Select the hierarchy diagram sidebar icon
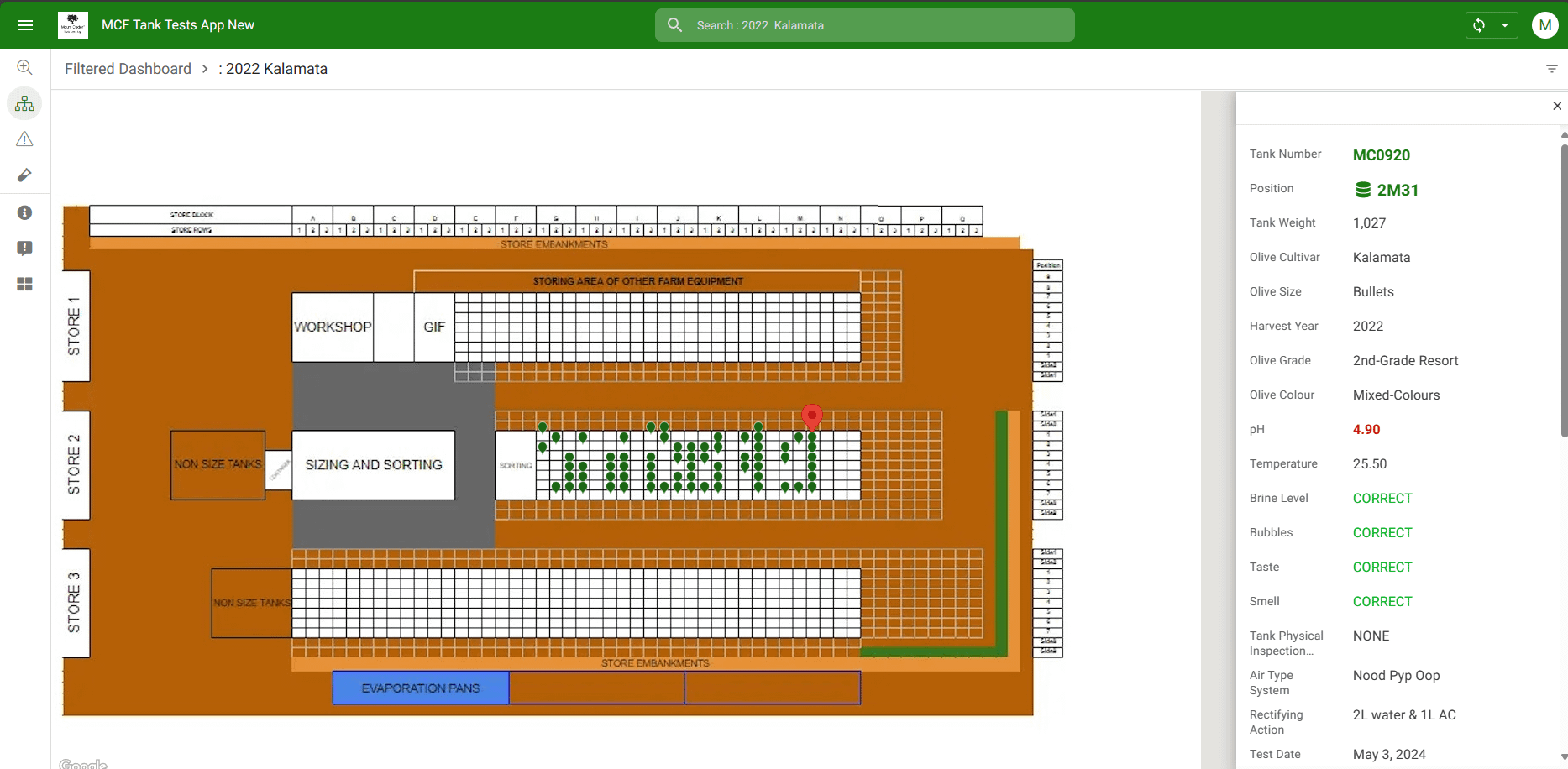The width and height of the screenshot is (1568, 769). pyautogui.click(x=25, y=104)
